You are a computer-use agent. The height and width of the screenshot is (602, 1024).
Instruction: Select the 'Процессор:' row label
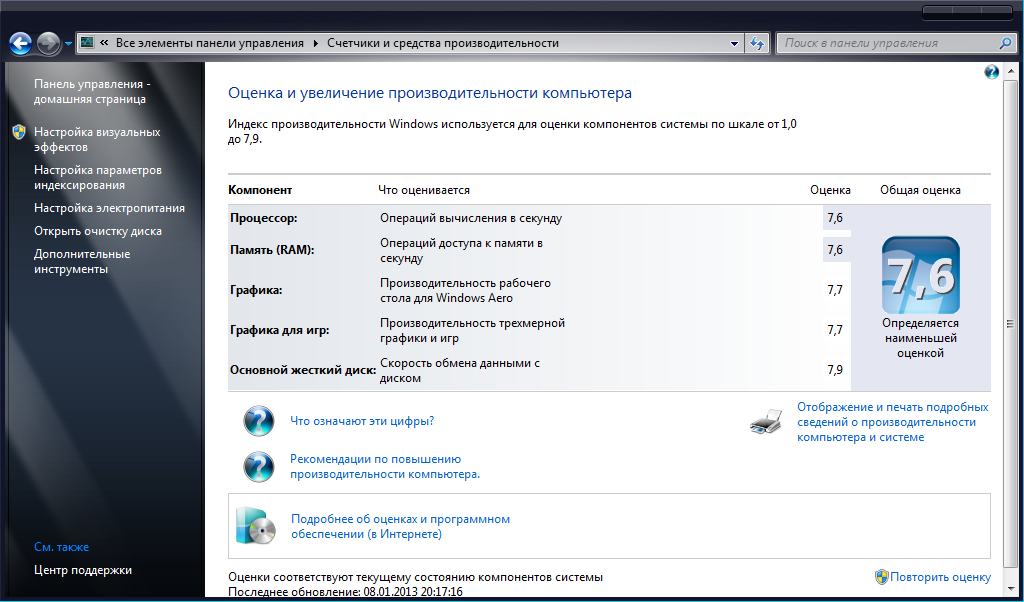(264, 218)
